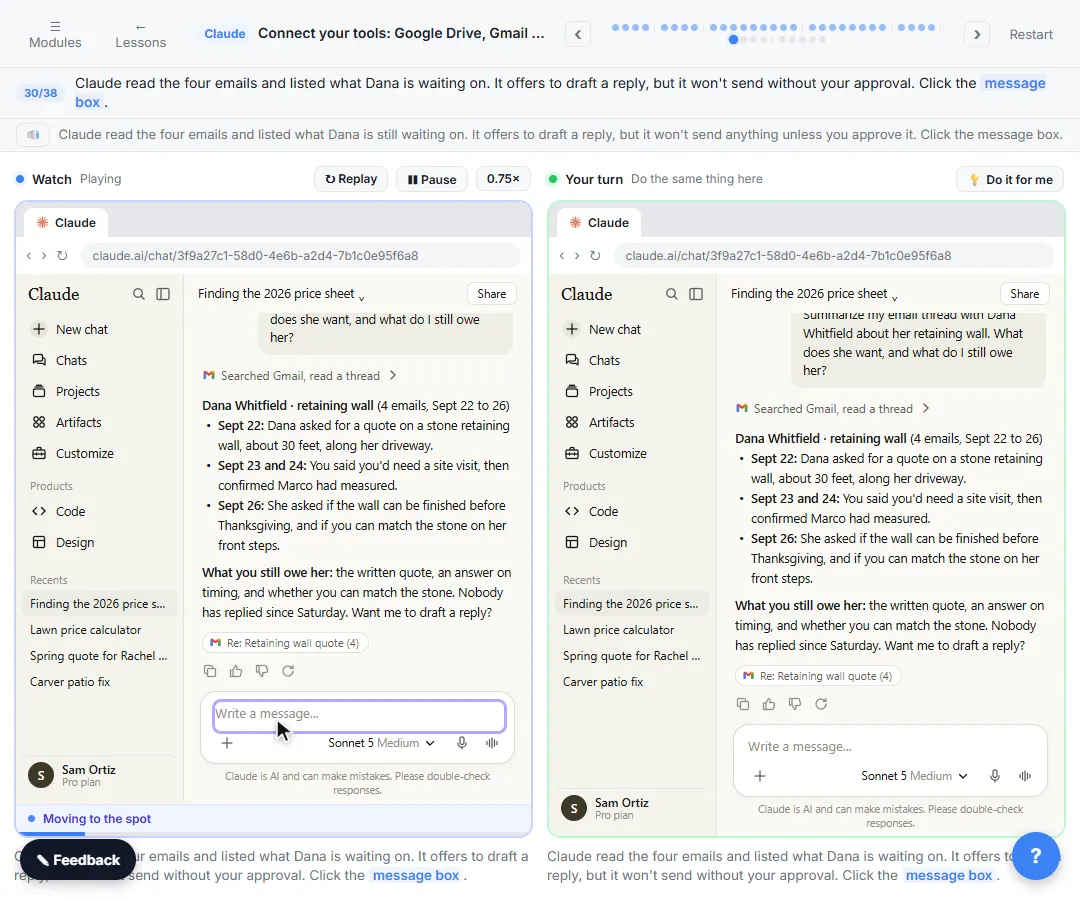The height and width of the screenshot is (900, 1080).
Task: Thumbs up the response in Watch panel
Action: coord(236,671)
